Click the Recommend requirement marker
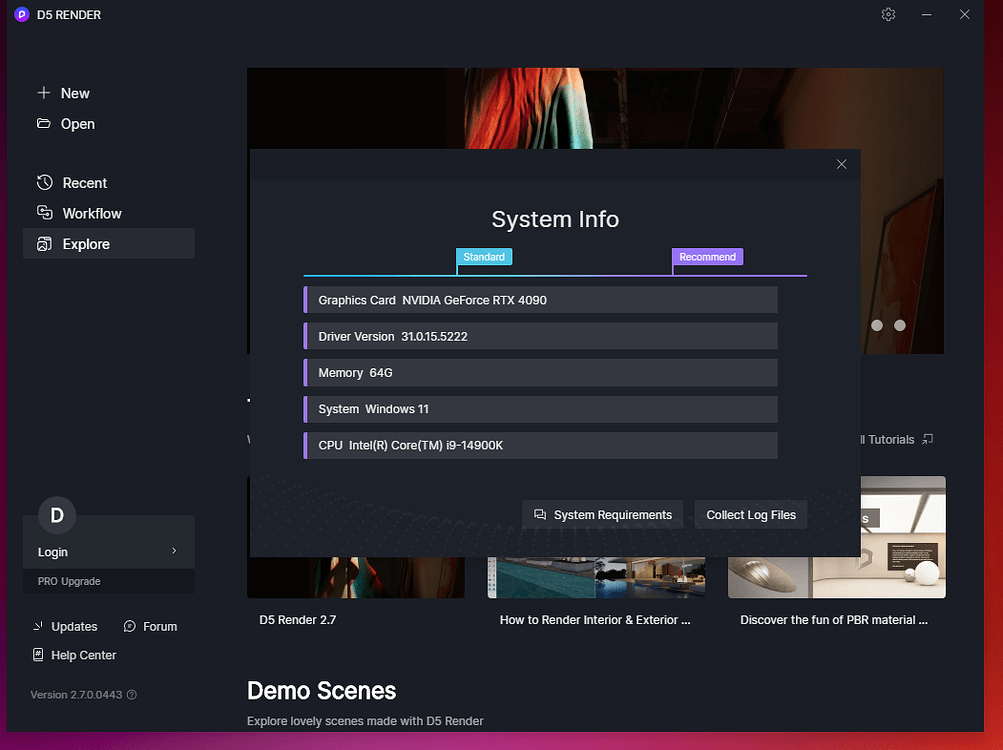The image size is (1003, 750). 707,257
